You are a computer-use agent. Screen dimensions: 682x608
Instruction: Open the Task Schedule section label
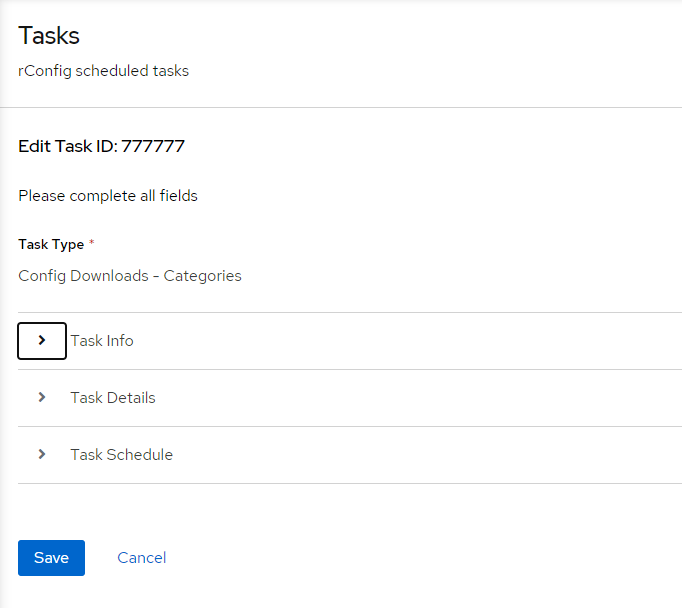click(122, 454)
